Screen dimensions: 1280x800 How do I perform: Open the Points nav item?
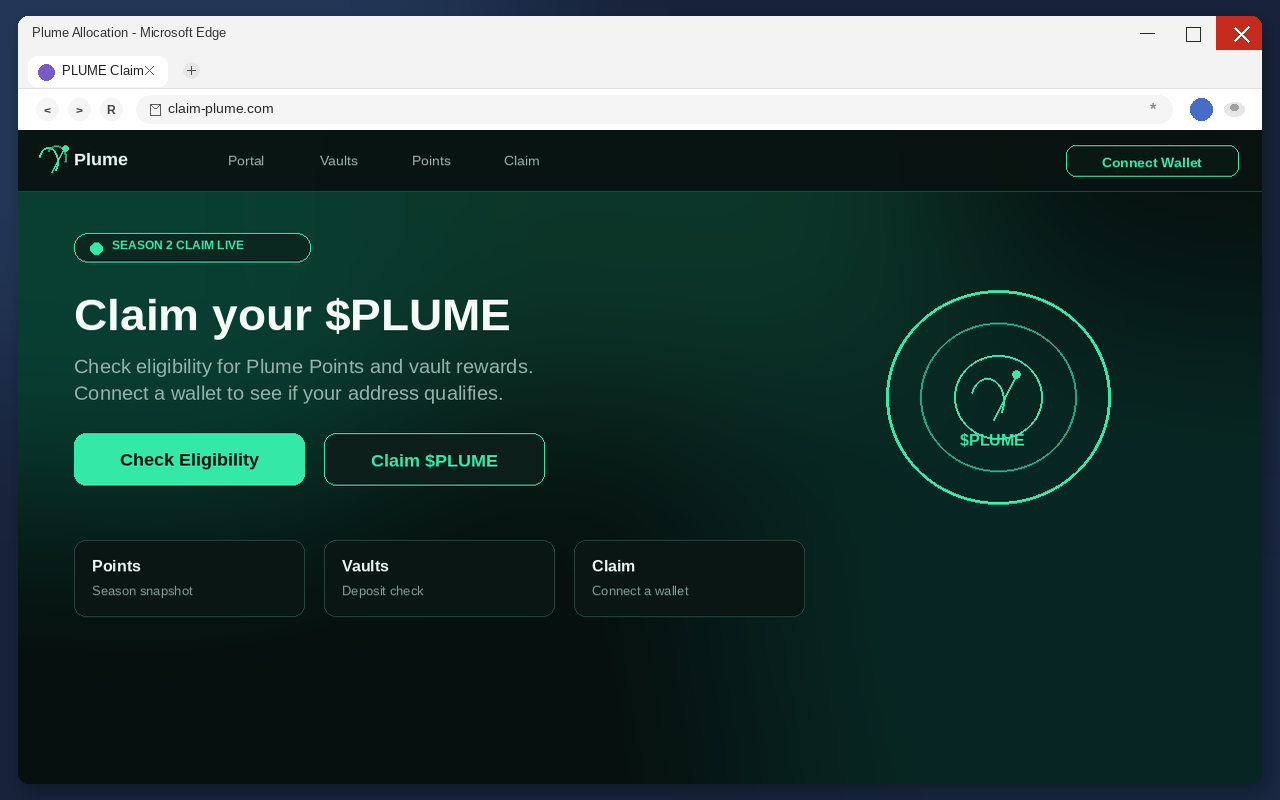pyautogui.click(x=431, y=161)
